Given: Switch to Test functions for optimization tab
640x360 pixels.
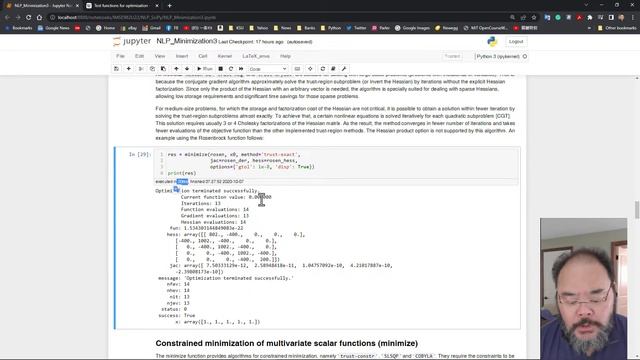Looking at the screenshot, I should (x=120, y=6).
